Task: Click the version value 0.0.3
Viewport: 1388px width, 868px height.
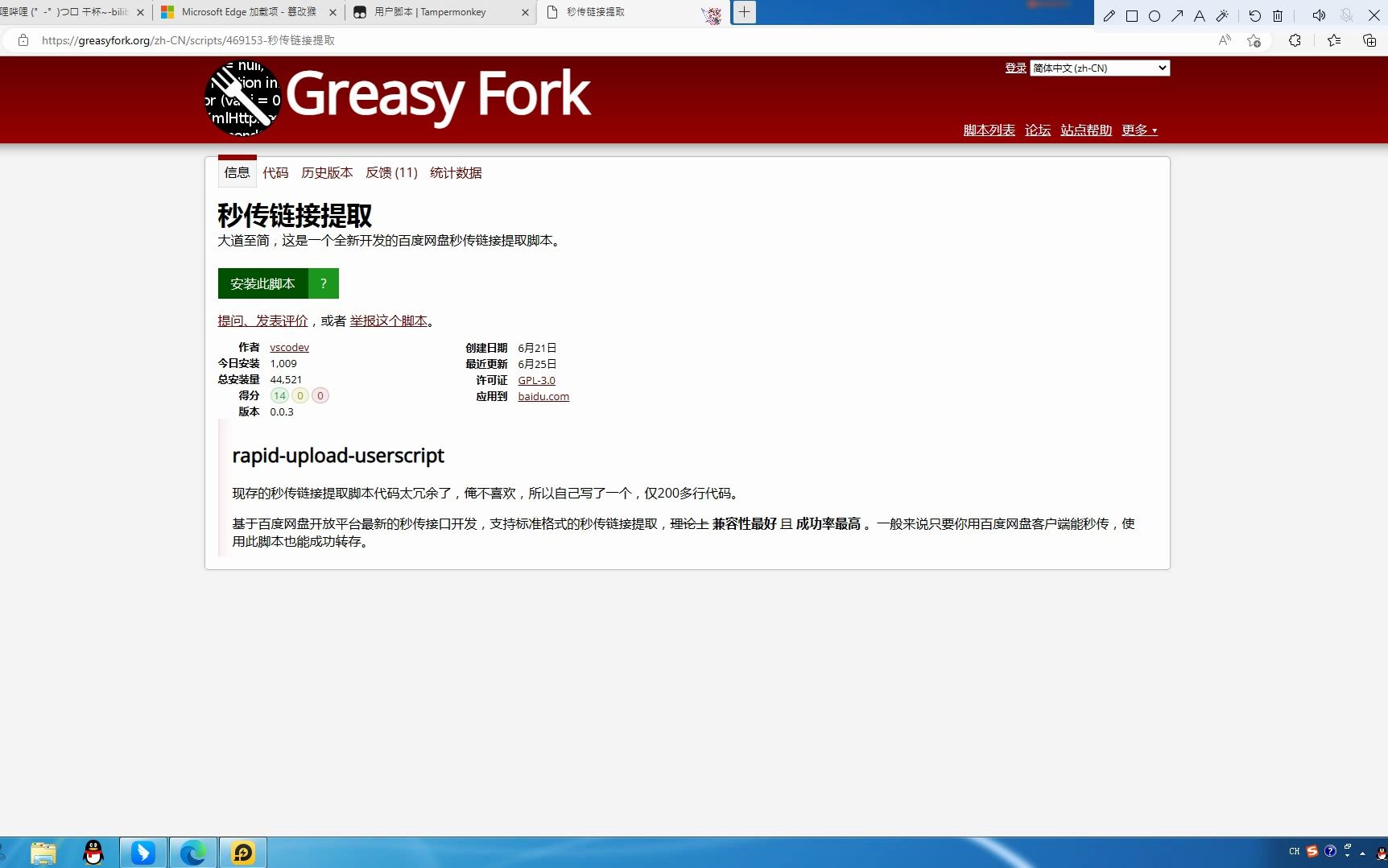Action: [x=282, y=412]
